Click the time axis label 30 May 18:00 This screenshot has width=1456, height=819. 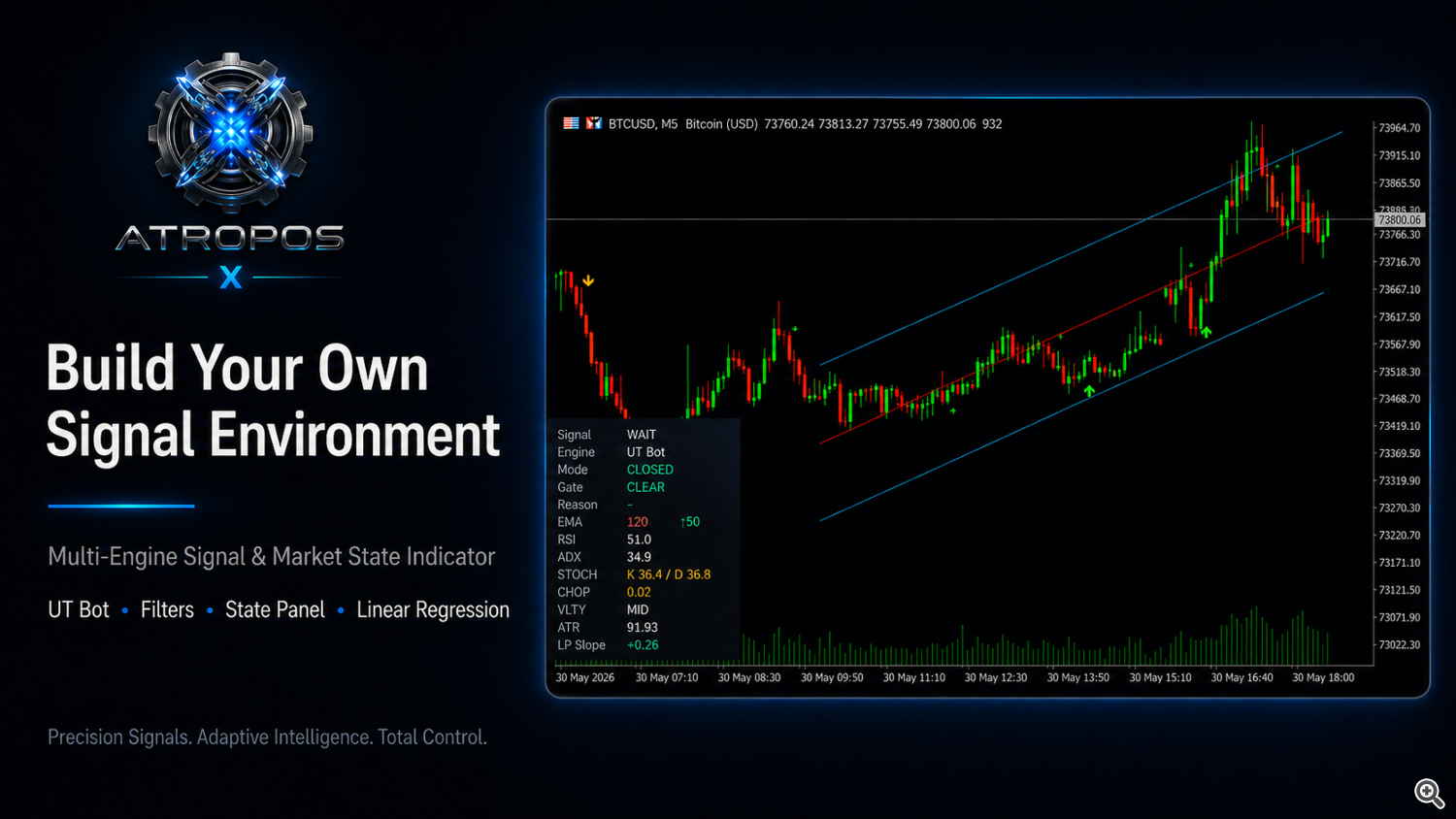[x=1323, y=677]
